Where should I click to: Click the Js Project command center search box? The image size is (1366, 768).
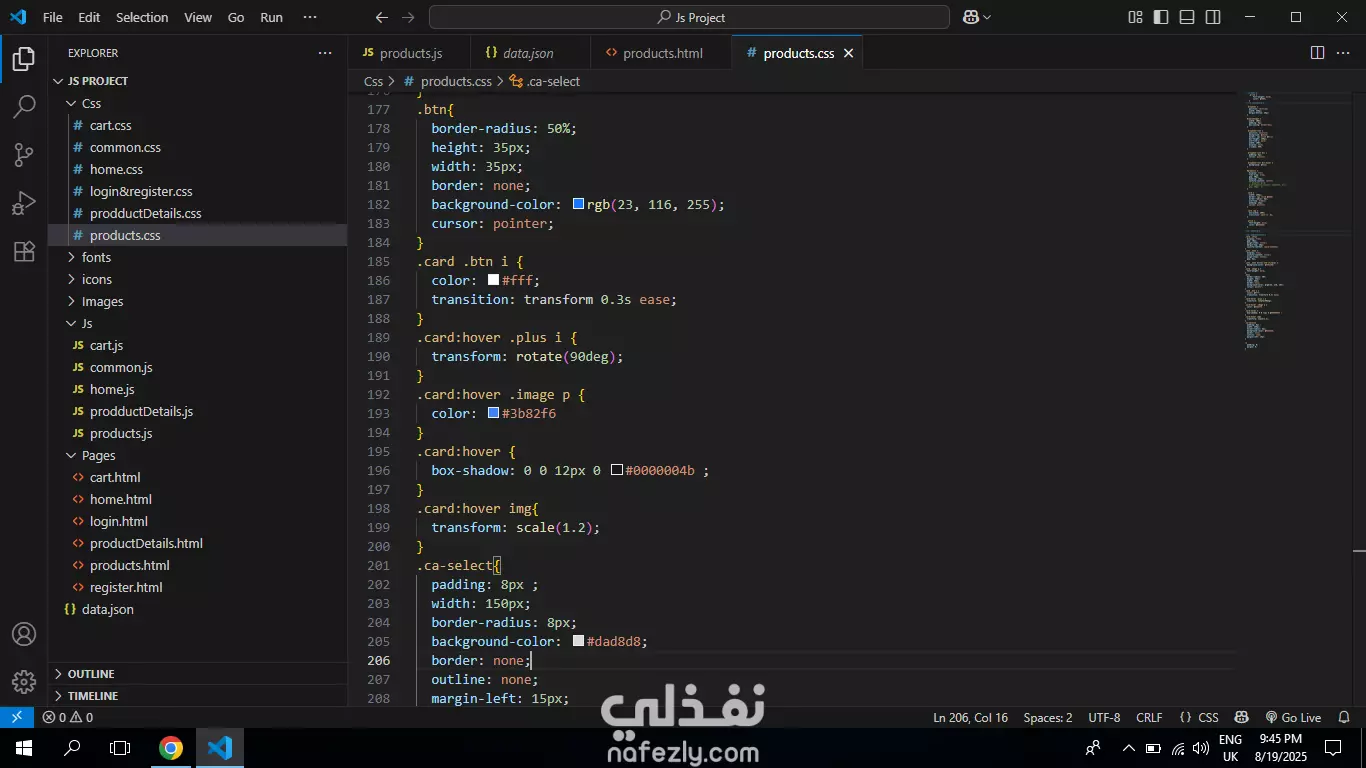coord(689,17)
